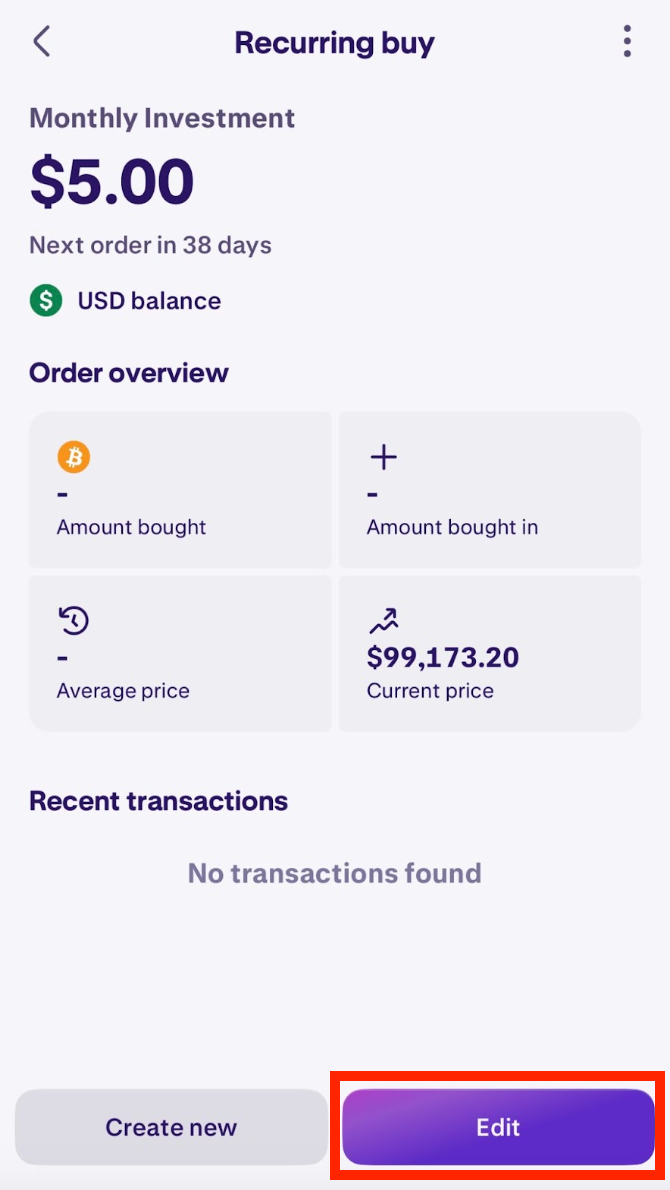Go back using the navigation arrow
670x1190 pixels.
42,42
